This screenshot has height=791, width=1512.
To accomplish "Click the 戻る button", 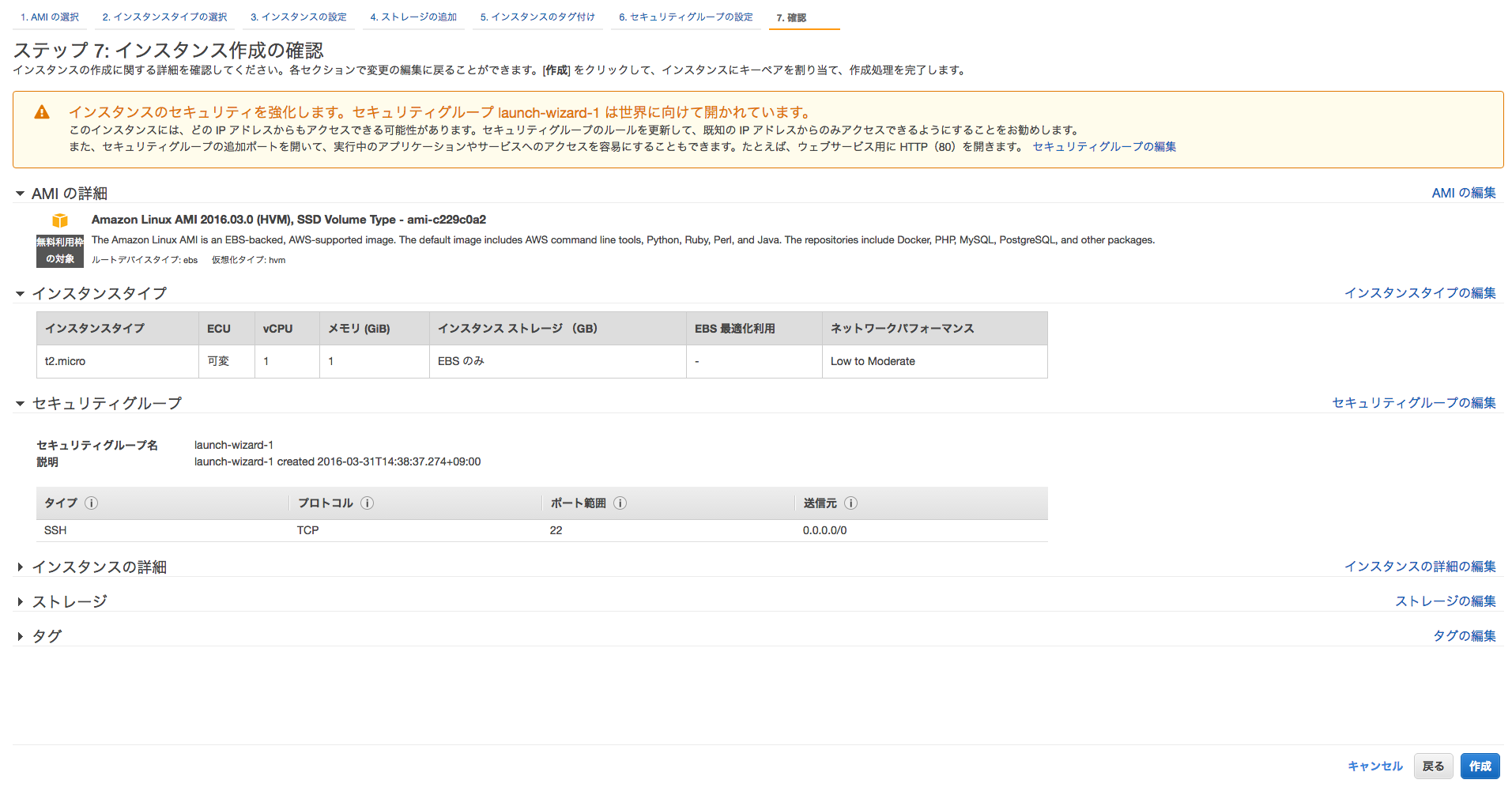I will click(1433, 766).
